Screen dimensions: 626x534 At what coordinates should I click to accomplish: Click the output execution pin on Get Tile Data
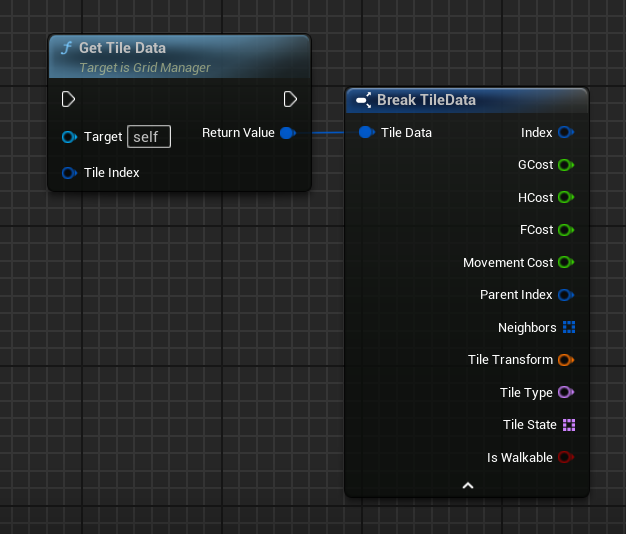[x=290, y=99]
